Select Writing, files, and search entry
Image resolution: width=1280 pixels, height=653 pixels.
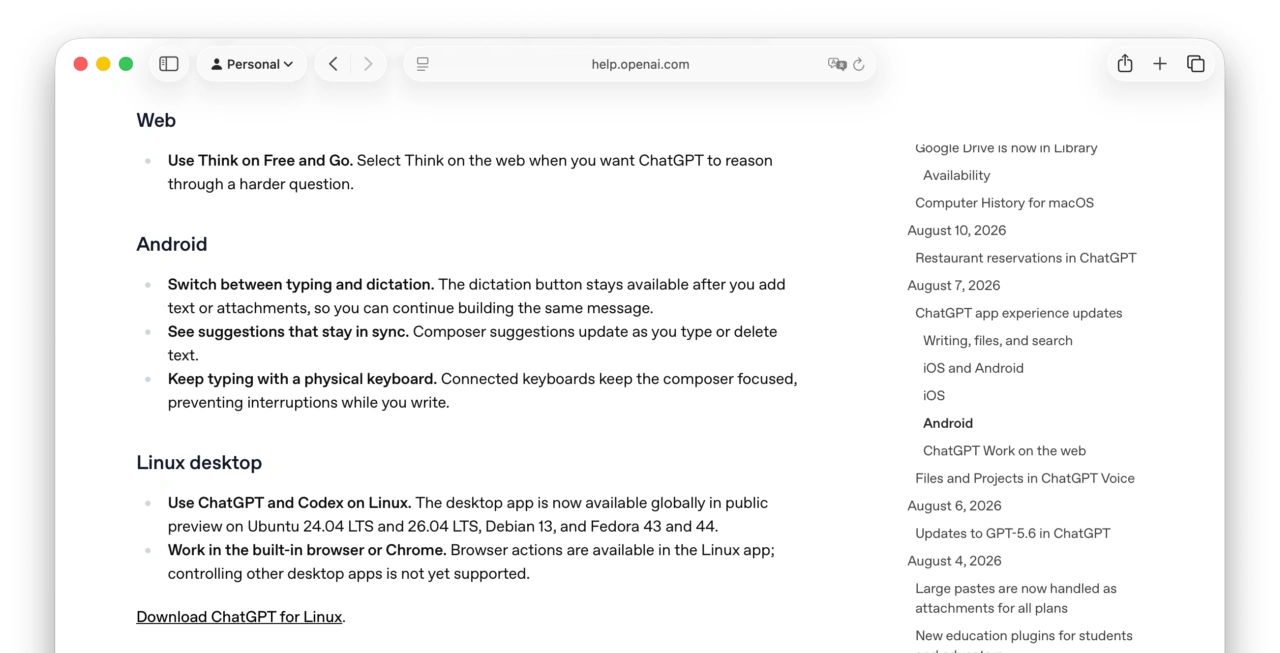[998, 341]
